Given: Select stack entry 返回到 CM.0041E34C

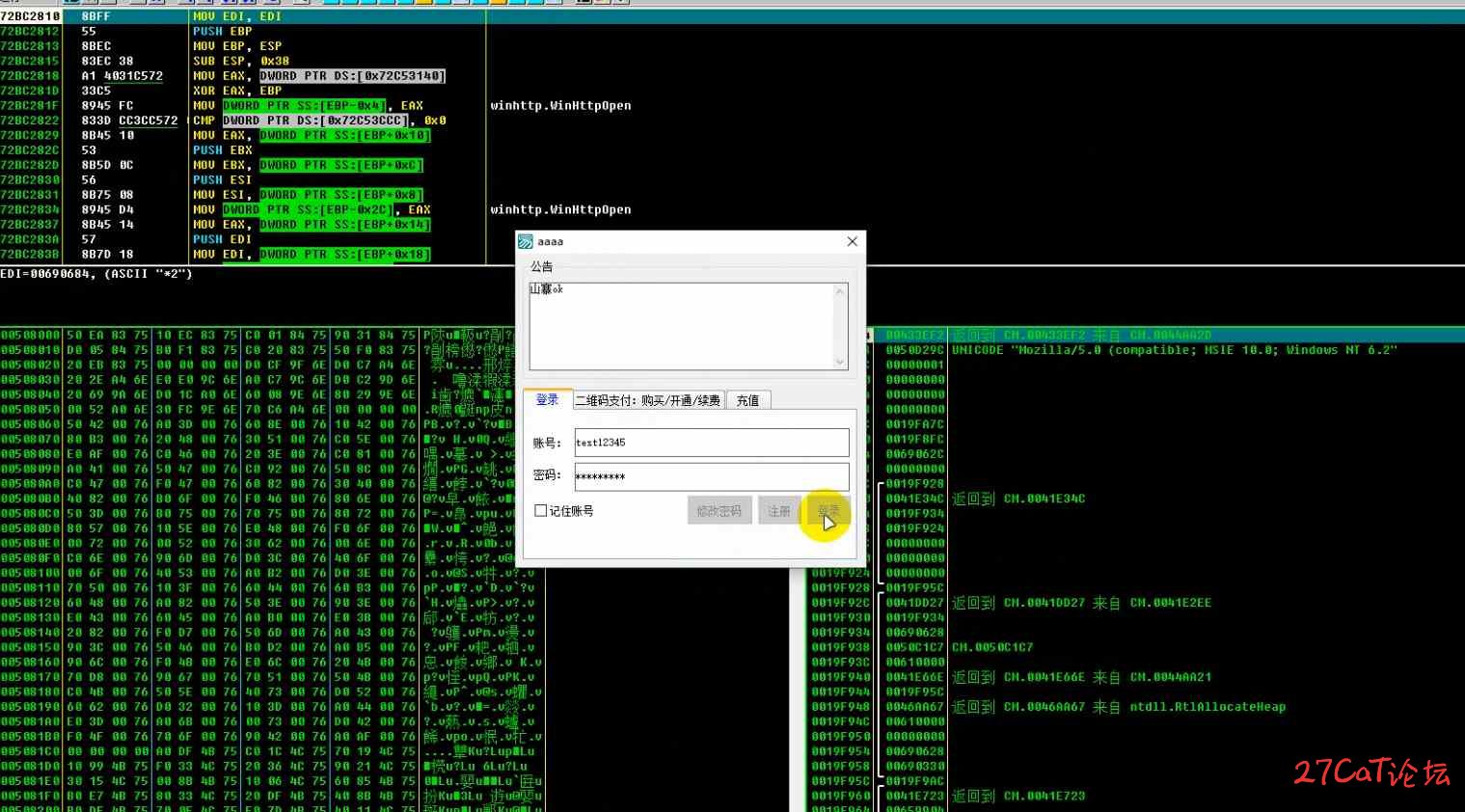Looking at the screenshot, I should (1018, 499).
